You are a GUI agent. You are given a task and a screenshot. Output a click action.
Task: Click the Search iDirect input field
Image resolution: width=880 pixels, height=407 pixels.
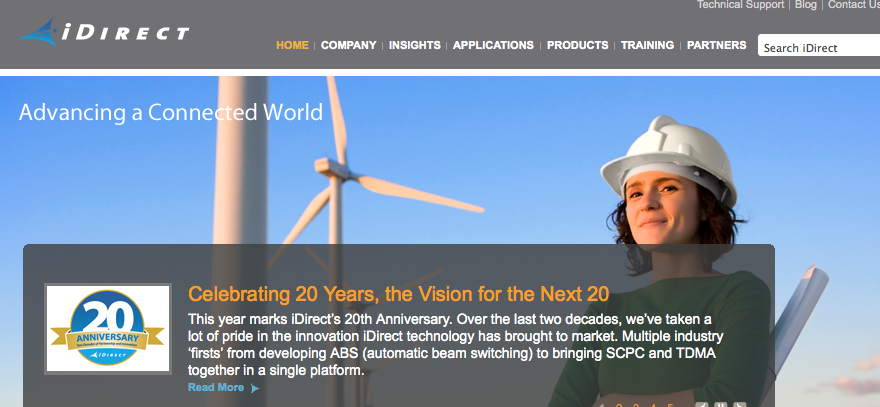819,45
